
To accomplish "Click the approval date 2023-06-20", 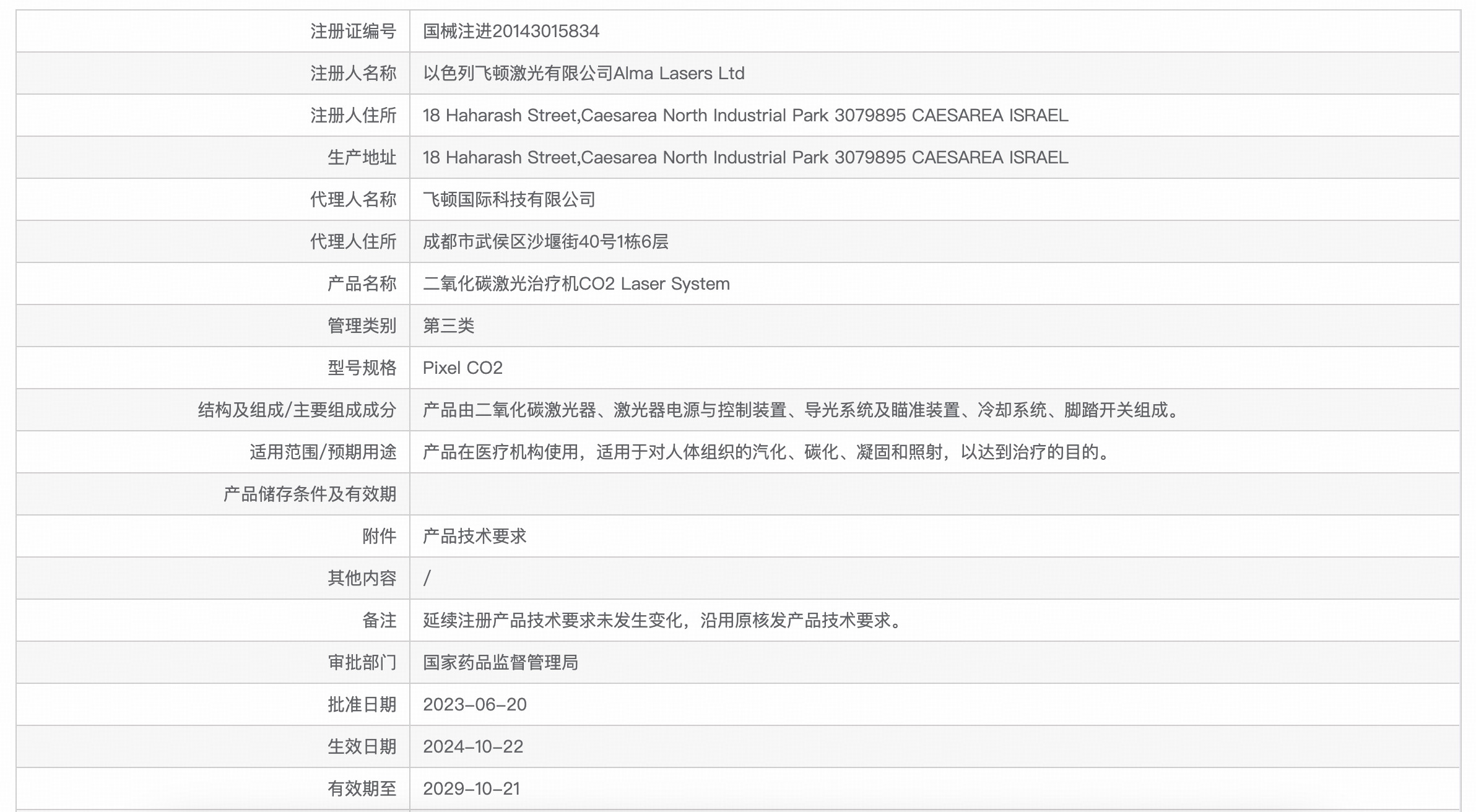I will [x=474, y=704].
